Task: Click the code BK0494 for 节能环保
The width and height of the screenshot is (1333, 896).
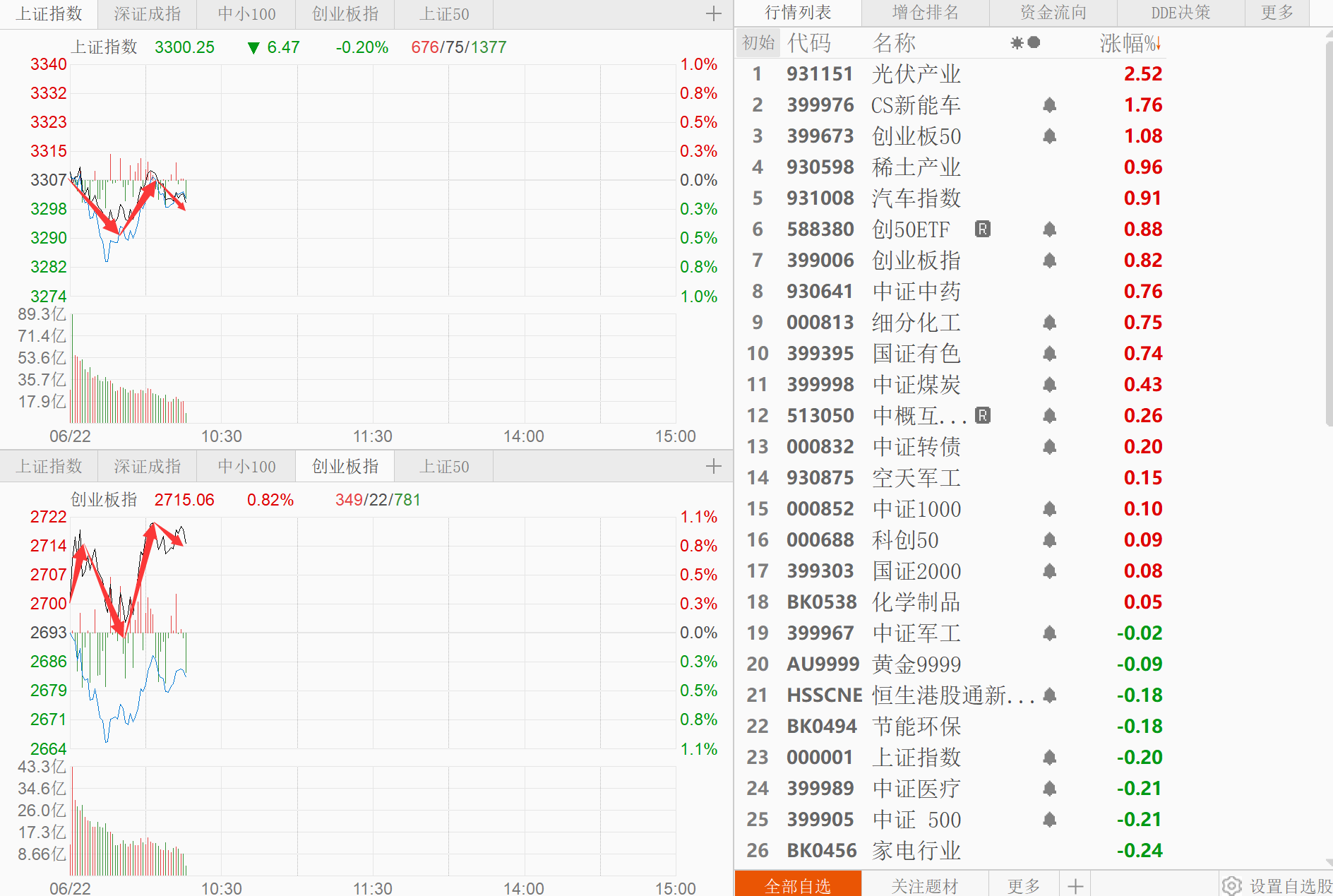Action: [x=822, y=727]
